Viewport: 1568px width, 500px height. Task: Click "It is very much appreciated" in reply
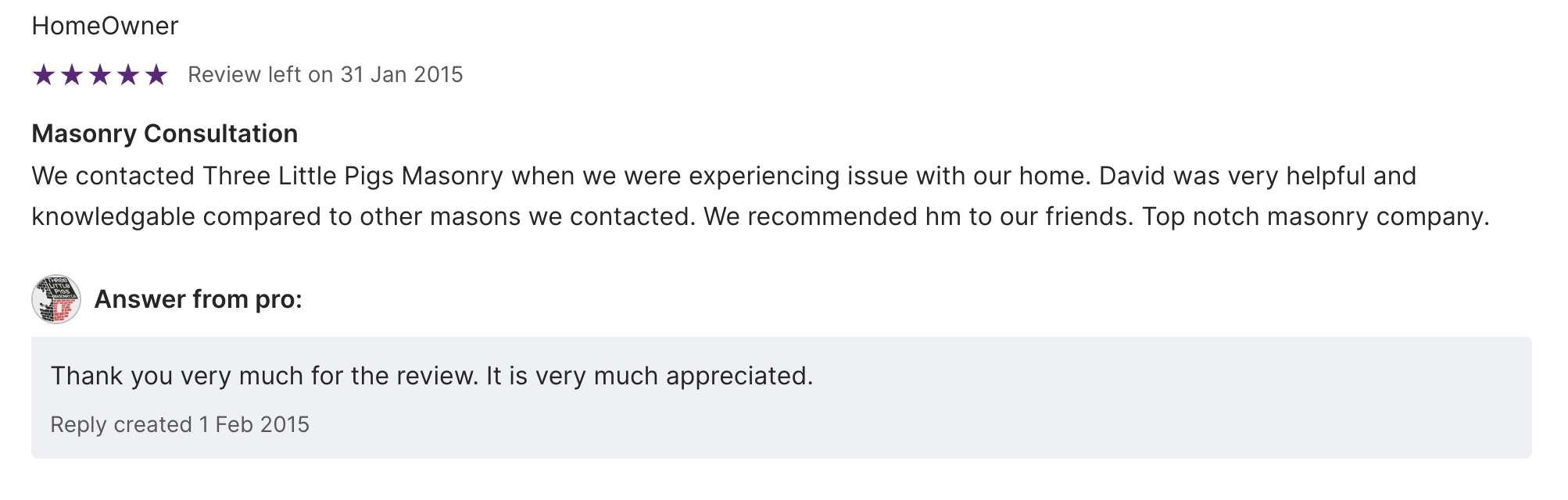[x=649, y=376]
